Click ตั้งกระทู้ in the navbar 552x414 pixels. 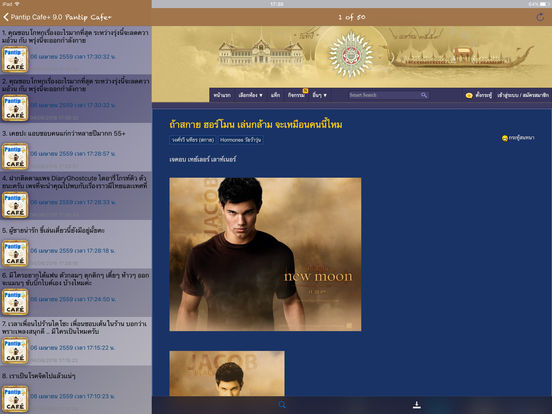tap(483, 95)
